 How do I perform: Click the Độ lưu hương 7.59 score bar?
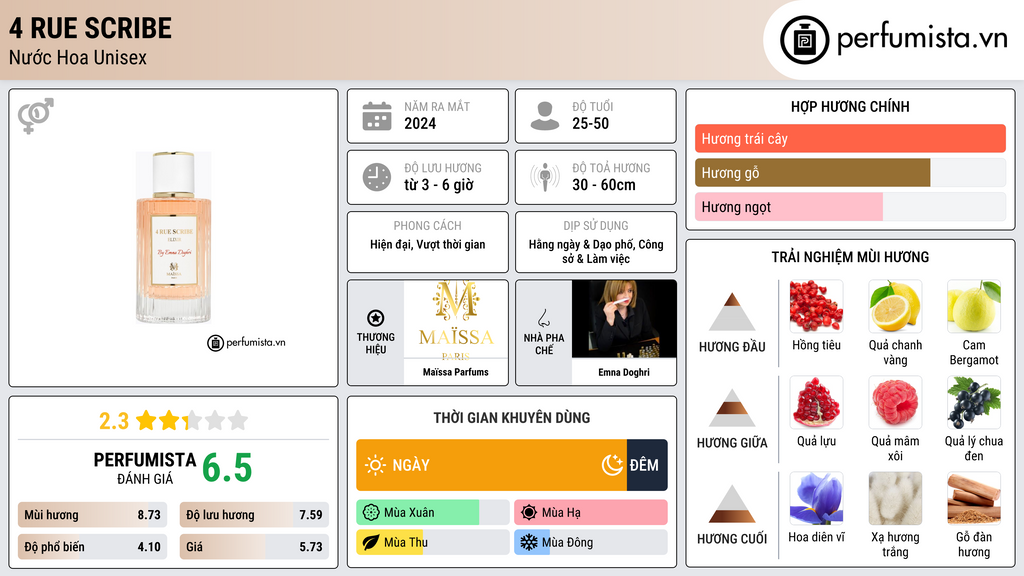(x=254, y=515)
